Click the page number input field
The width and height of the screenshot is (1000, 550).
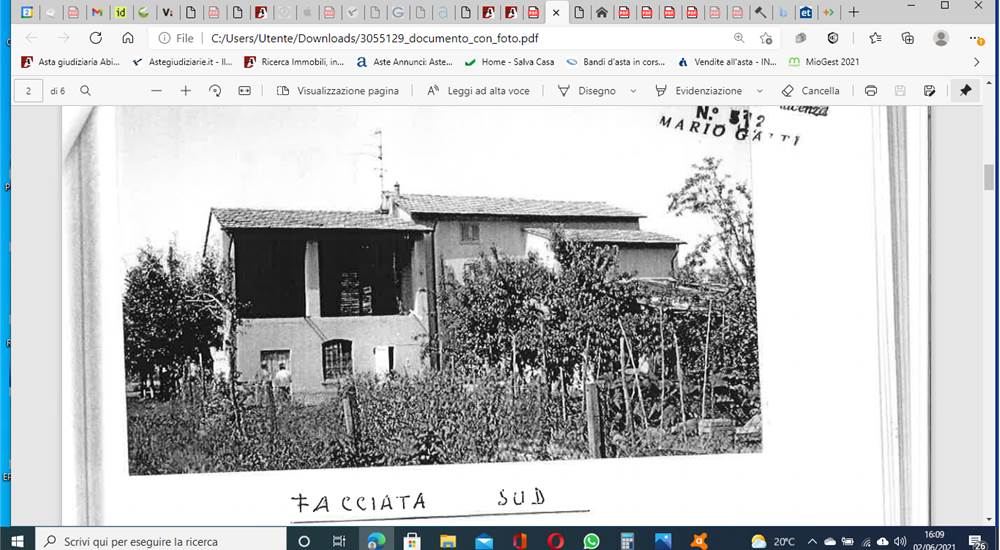tap(28, 91)
